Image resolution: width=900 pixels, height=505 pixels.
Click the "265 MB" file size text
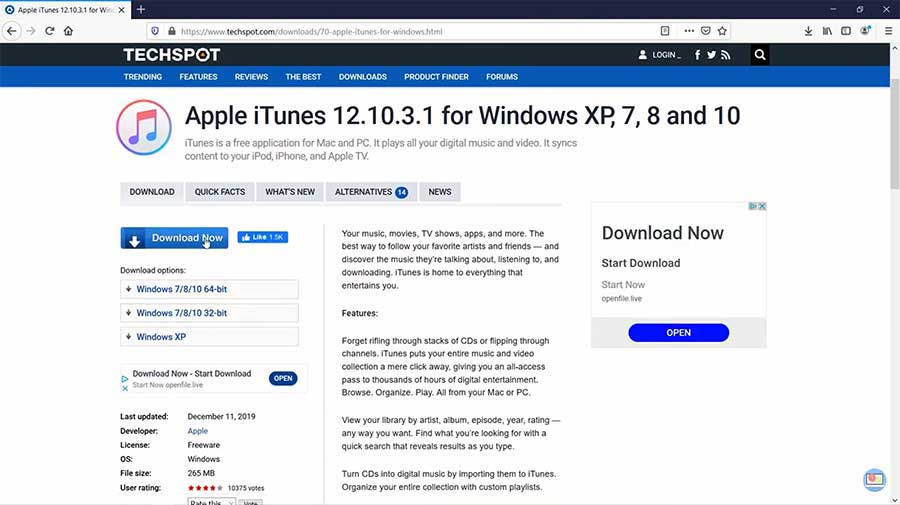click(201, 473)
